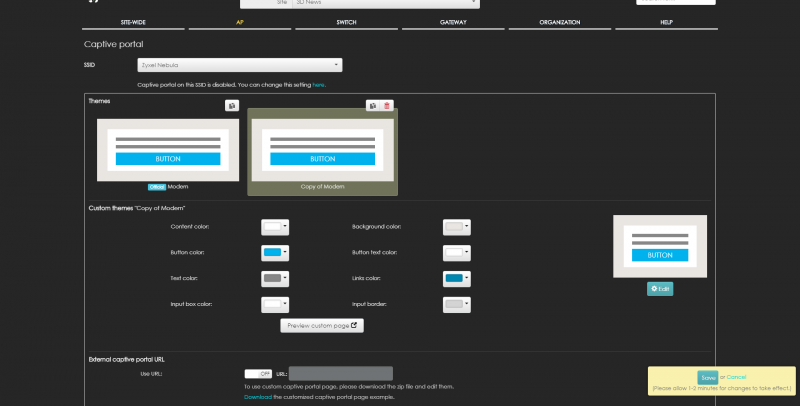Follow the 'here' settings link
This screenshot has height=406, width=800.
click(x=318, y=85)
